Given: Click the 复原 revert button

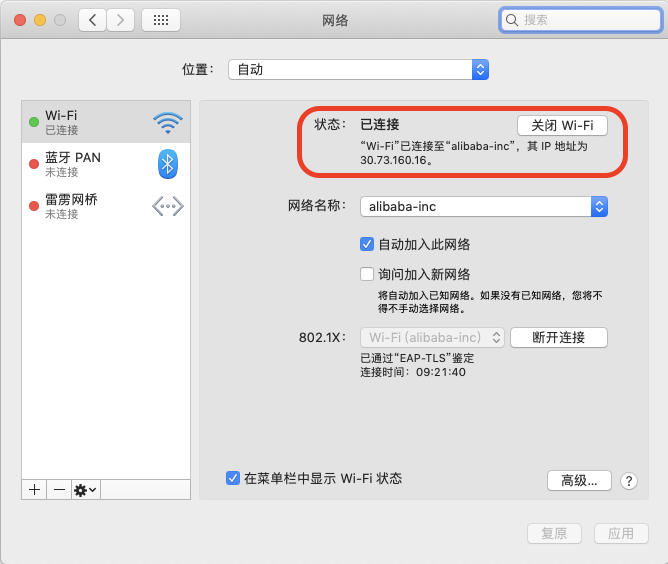Looking at the screenshot, I should click(x=554, y=533).
